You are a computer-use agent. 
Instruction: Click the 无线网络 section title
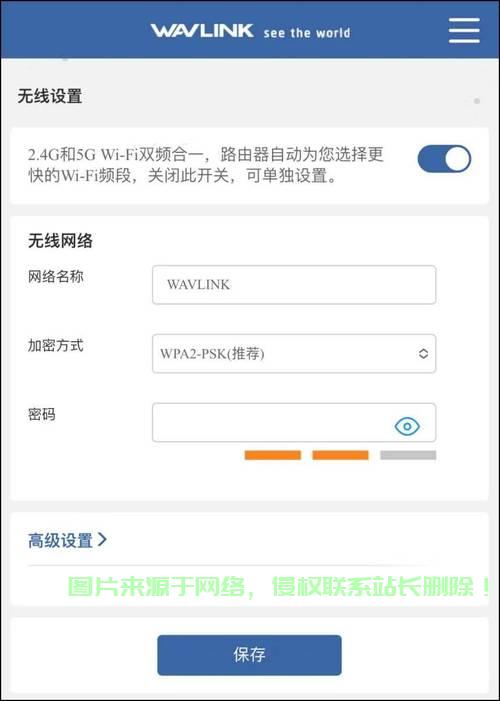(60, 241)
